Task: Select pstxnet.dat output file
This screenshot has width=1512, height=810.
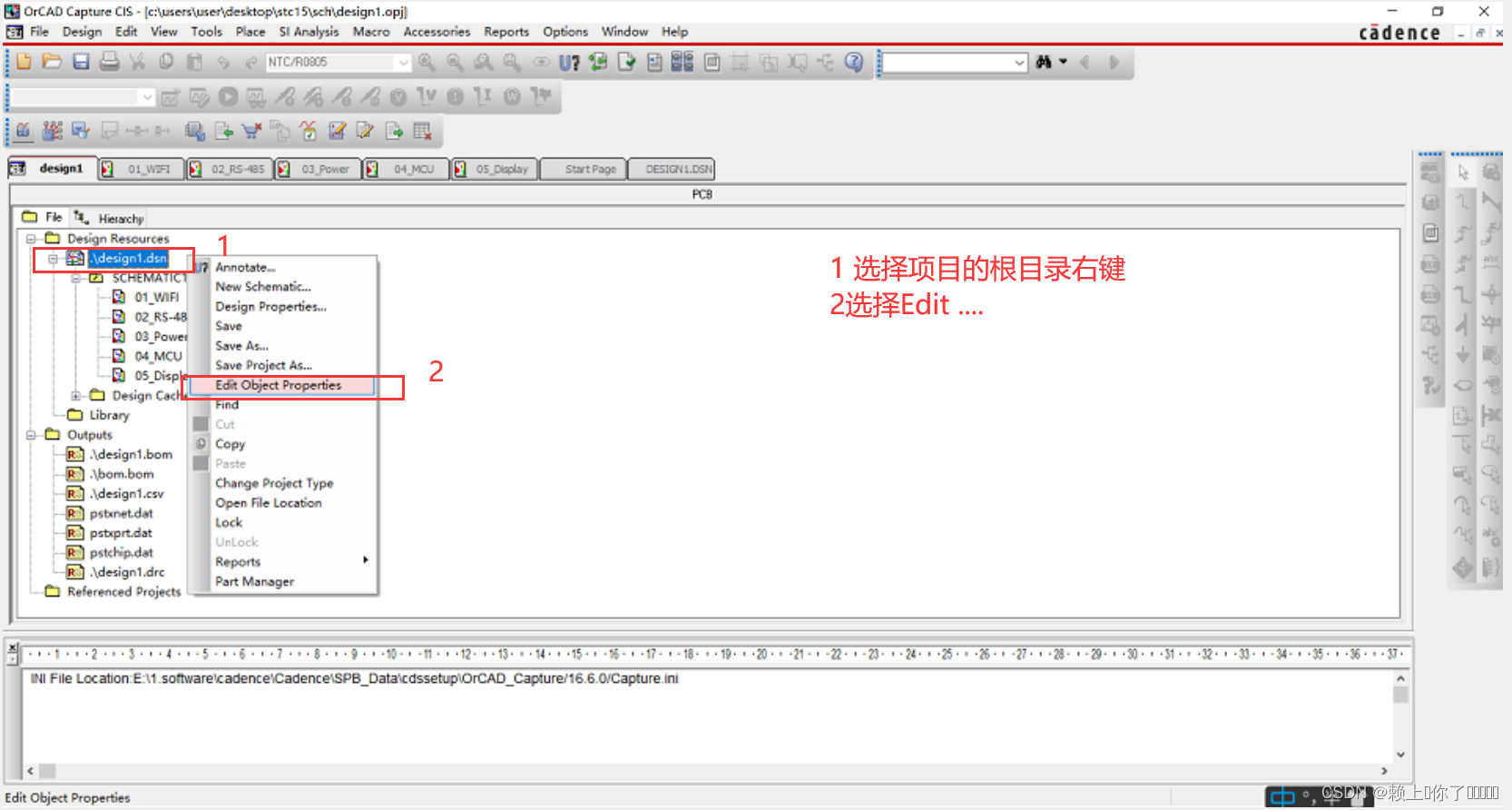Action: pos(121,513)
